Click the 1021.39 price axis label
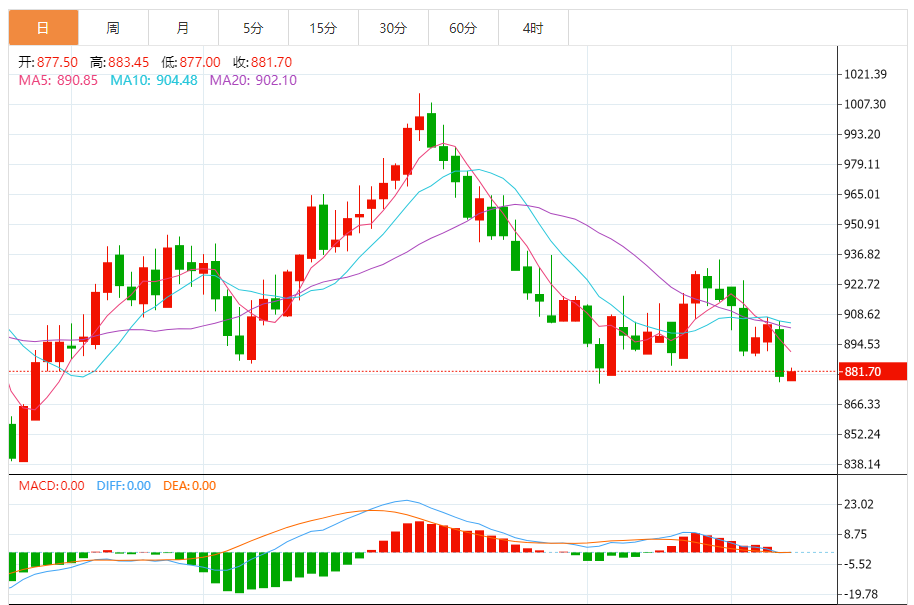 pos(865,74)
